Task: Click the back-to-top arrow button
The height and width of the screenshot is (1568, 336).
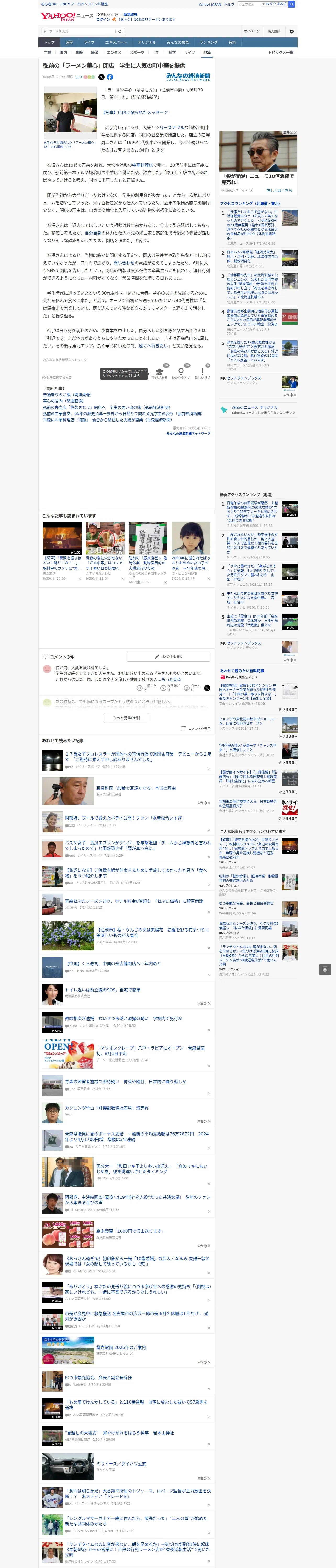Action: [x=325, y=969]
